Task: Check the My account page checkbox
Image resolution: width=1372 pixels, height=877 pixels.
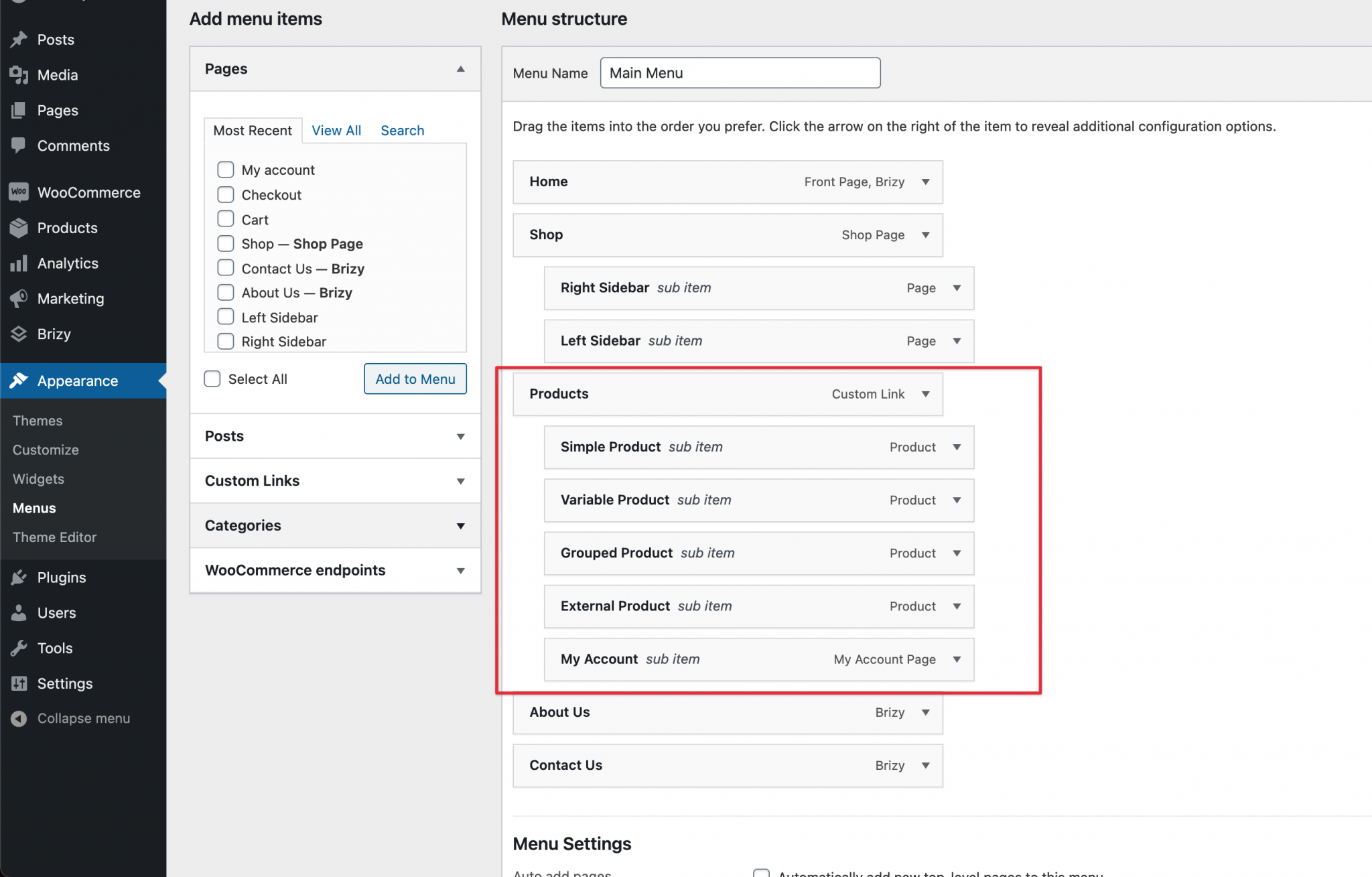Action: coord(226,170)
